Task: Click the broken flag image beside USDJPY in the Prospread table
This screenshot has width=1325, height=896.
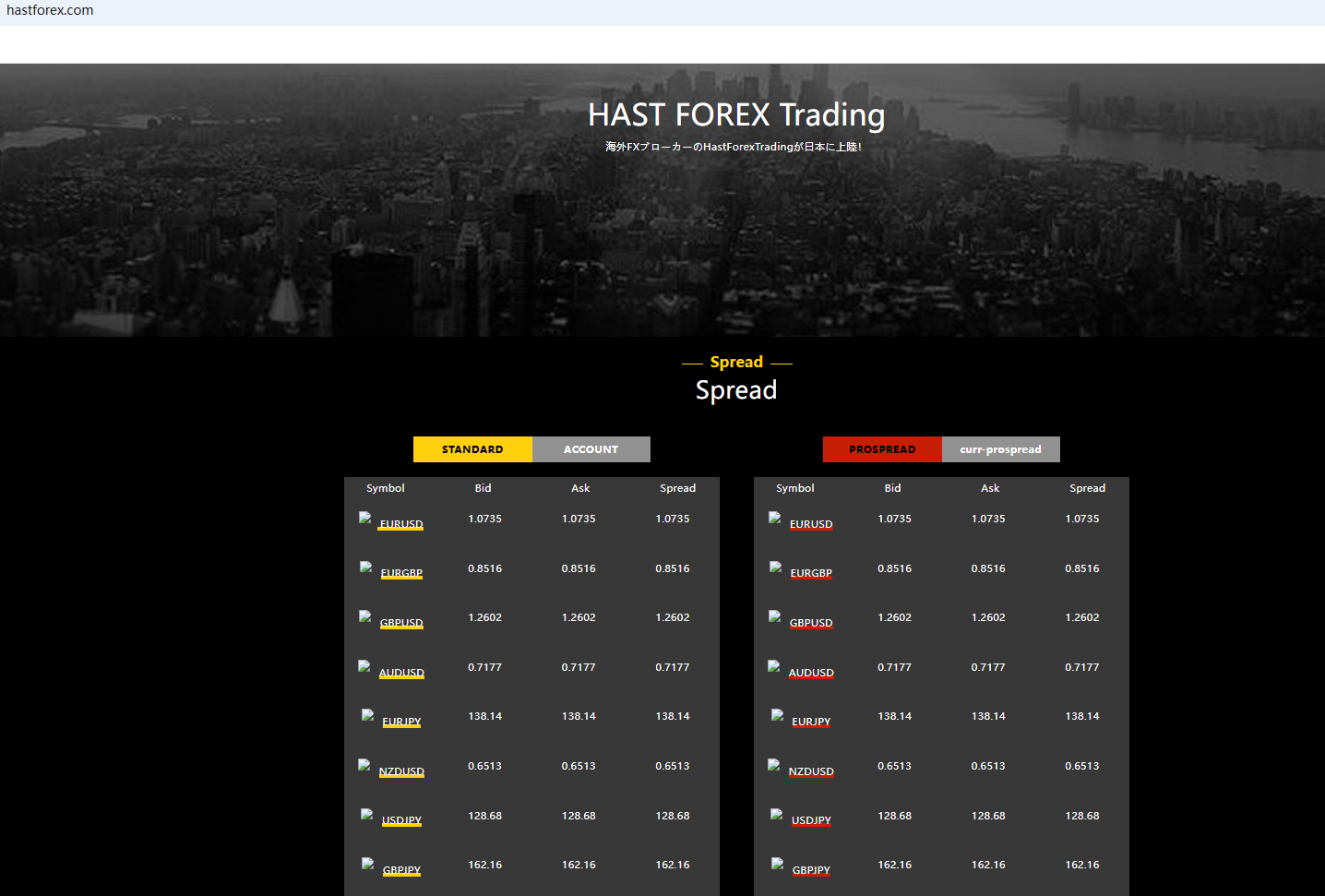Action: tap(777, 815)
